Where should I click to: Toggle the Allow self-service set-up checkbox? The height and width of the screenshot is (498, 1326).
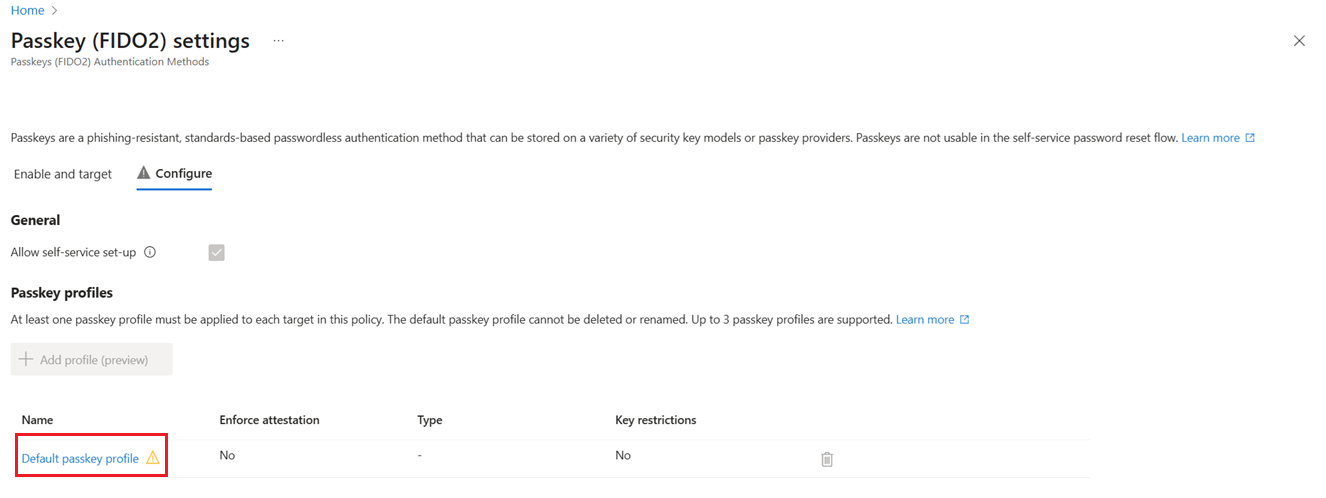pos(216,253)
